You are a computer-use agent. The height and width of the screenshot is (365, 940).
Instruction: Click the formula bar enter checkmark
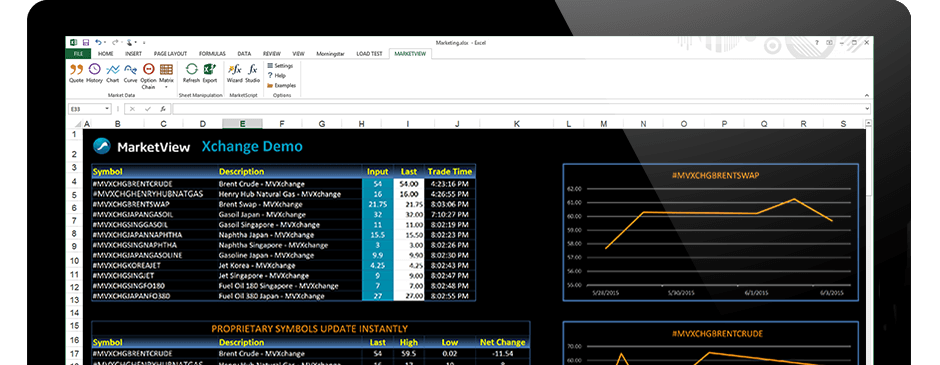pos(147,109)
